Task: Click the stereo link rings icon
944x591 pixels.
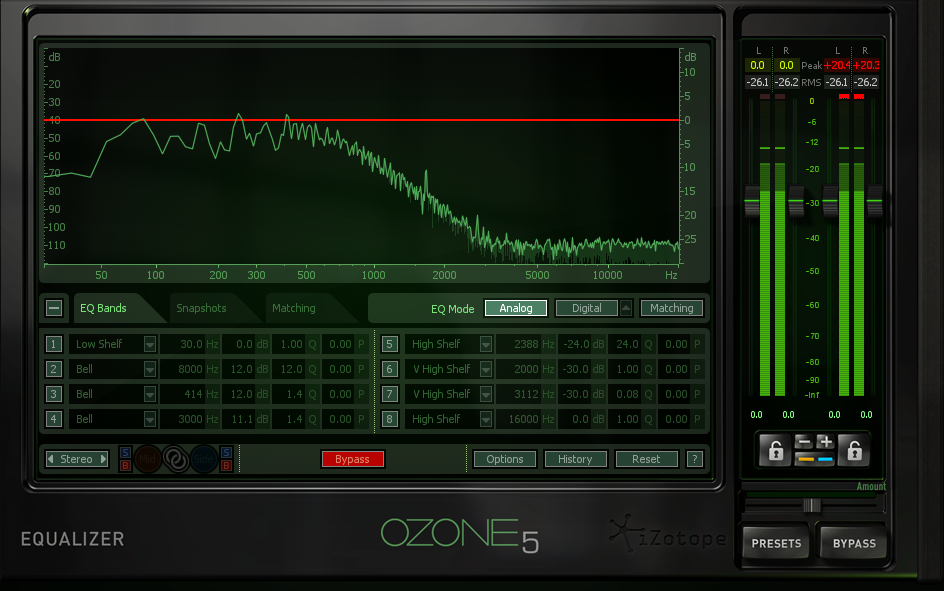Action: click(x=176, y=459)
